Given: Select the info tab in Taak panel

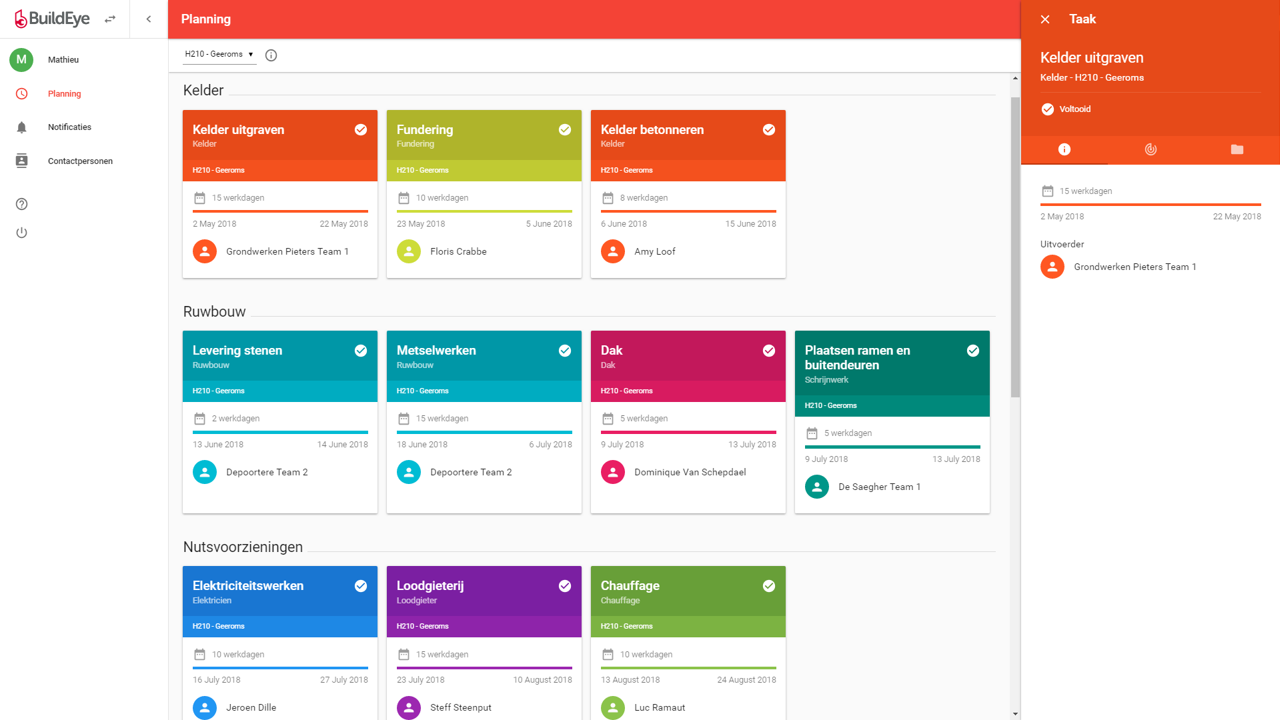Looking at the screenshot, I should tap(1064, 149).
